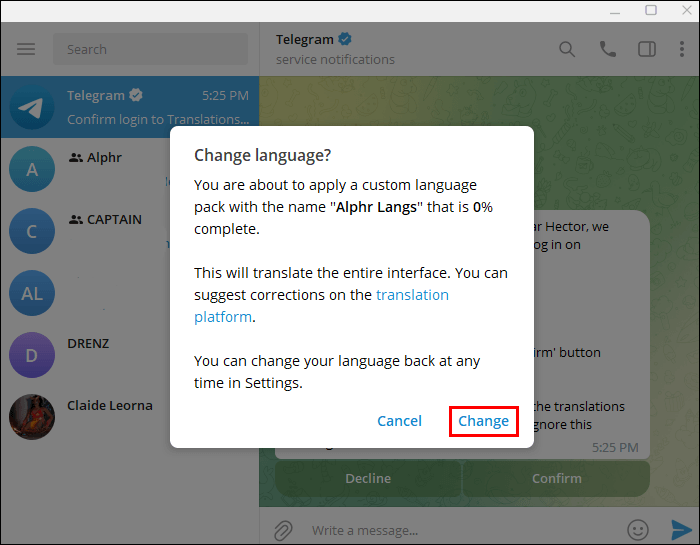
Task: Search within the Telegram chat
Action: [567, 49]
